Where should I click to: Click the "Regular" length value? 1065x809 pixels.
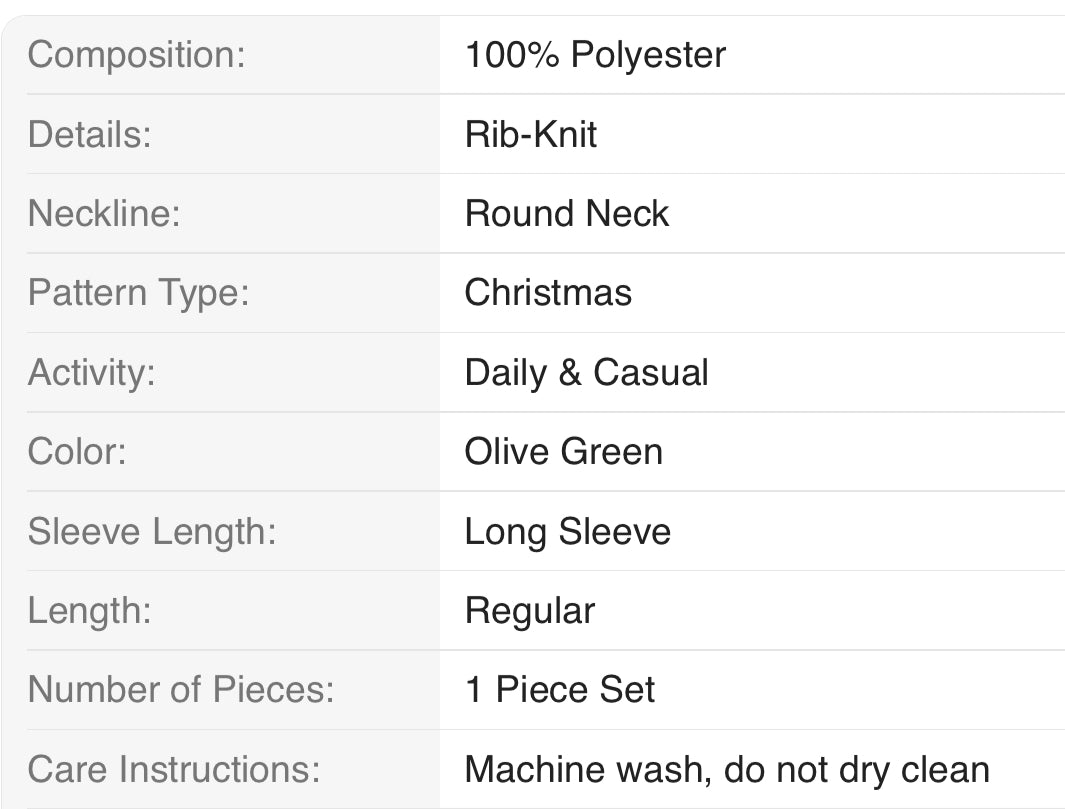[530, 610]
